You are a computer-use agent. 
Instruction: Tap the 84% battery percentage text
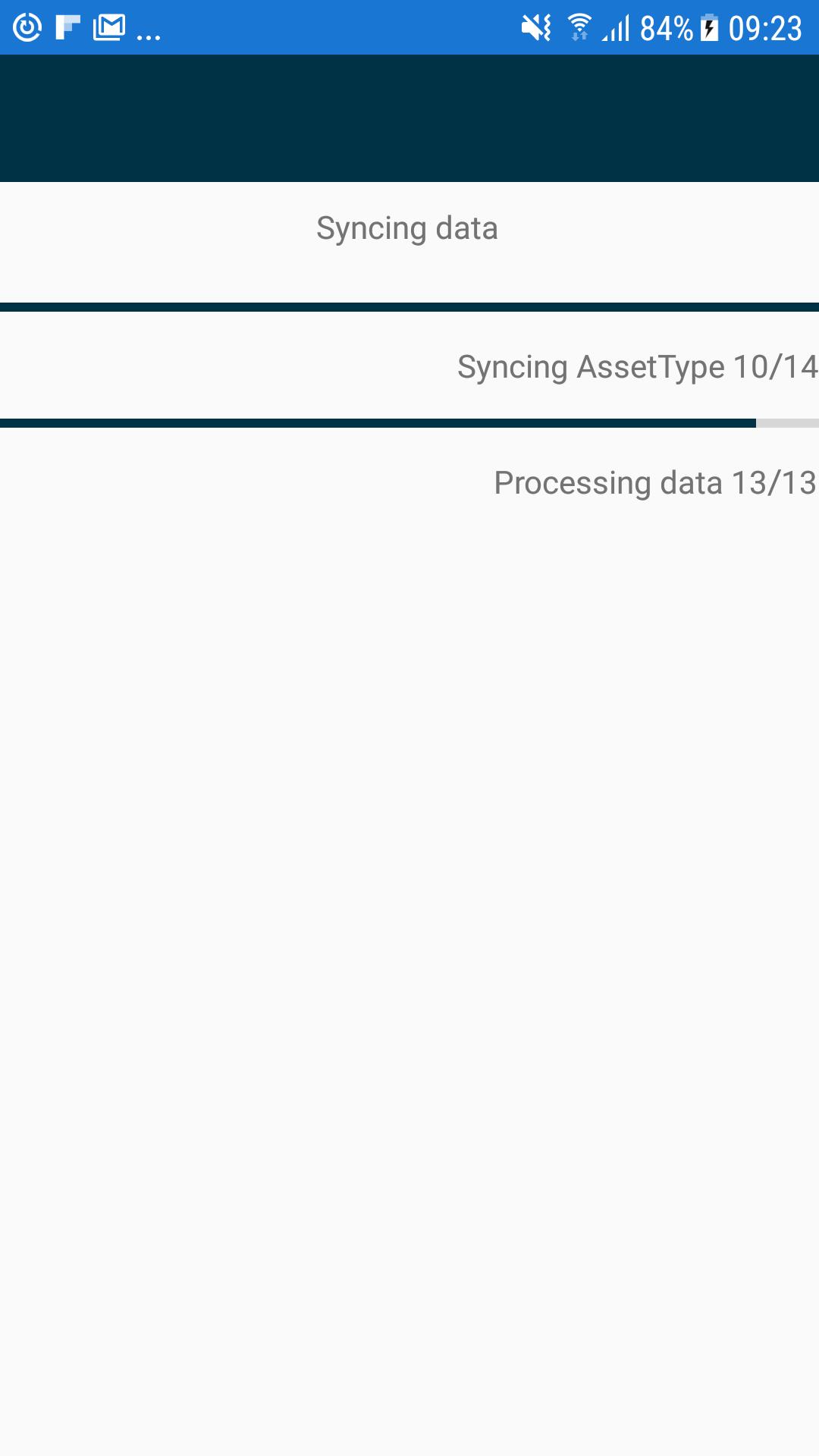coord(667,29)
